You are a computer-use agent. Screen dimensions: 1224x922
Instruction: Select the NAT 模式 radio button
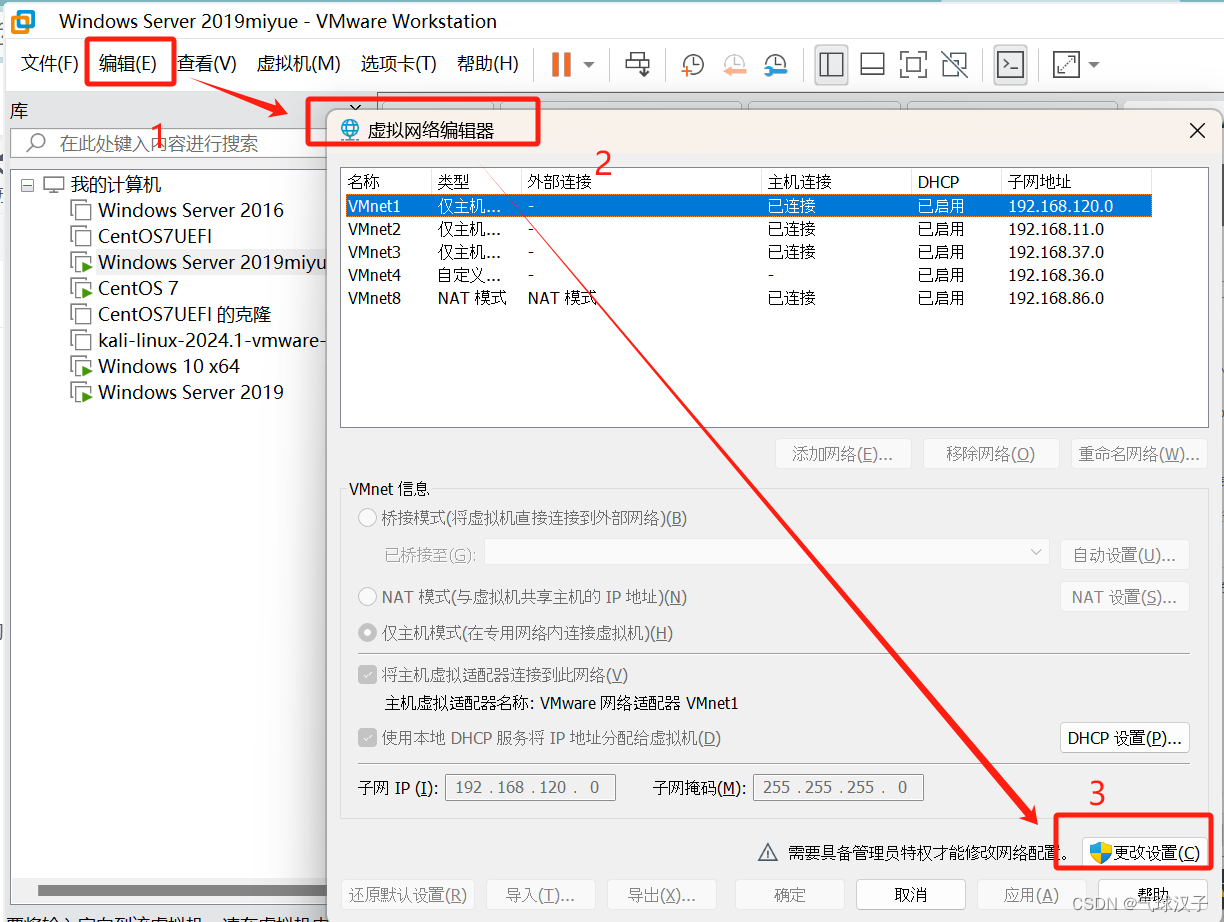pyautogui.click(x=368, y=597)
